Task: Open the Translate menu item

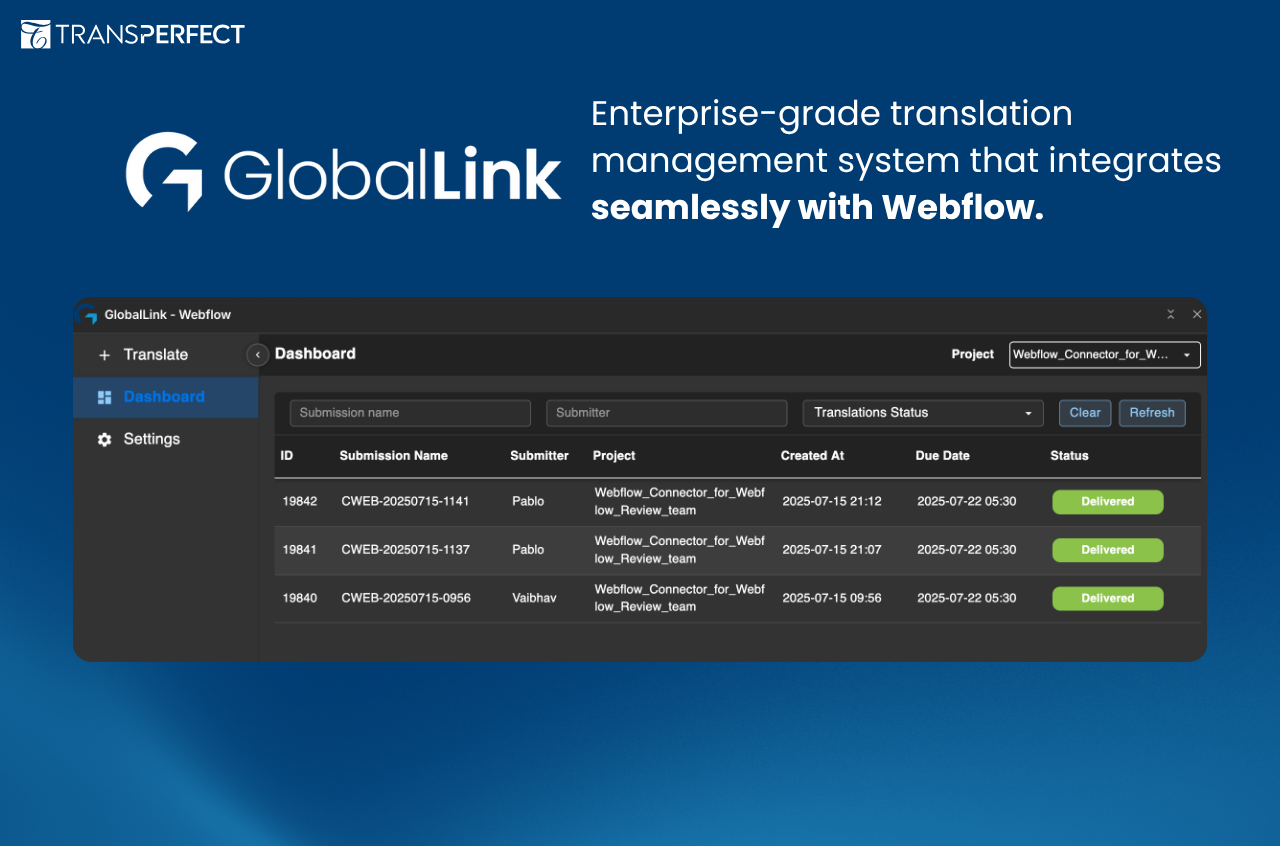Action: (155, 355)
